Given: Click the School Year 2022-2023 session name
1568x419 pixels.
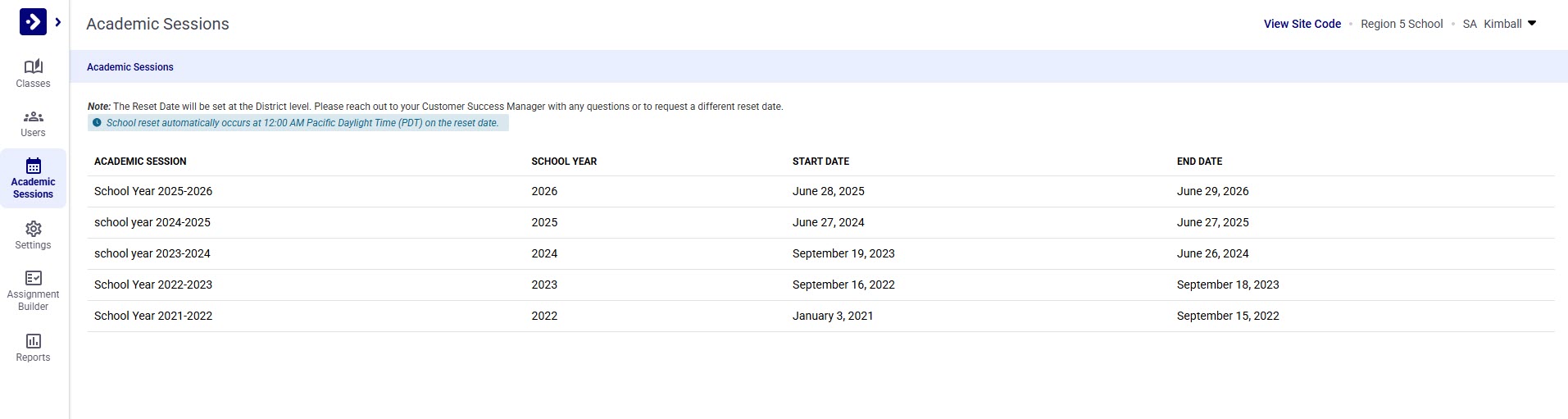Looking at the screenshot, I should [153, 285].
